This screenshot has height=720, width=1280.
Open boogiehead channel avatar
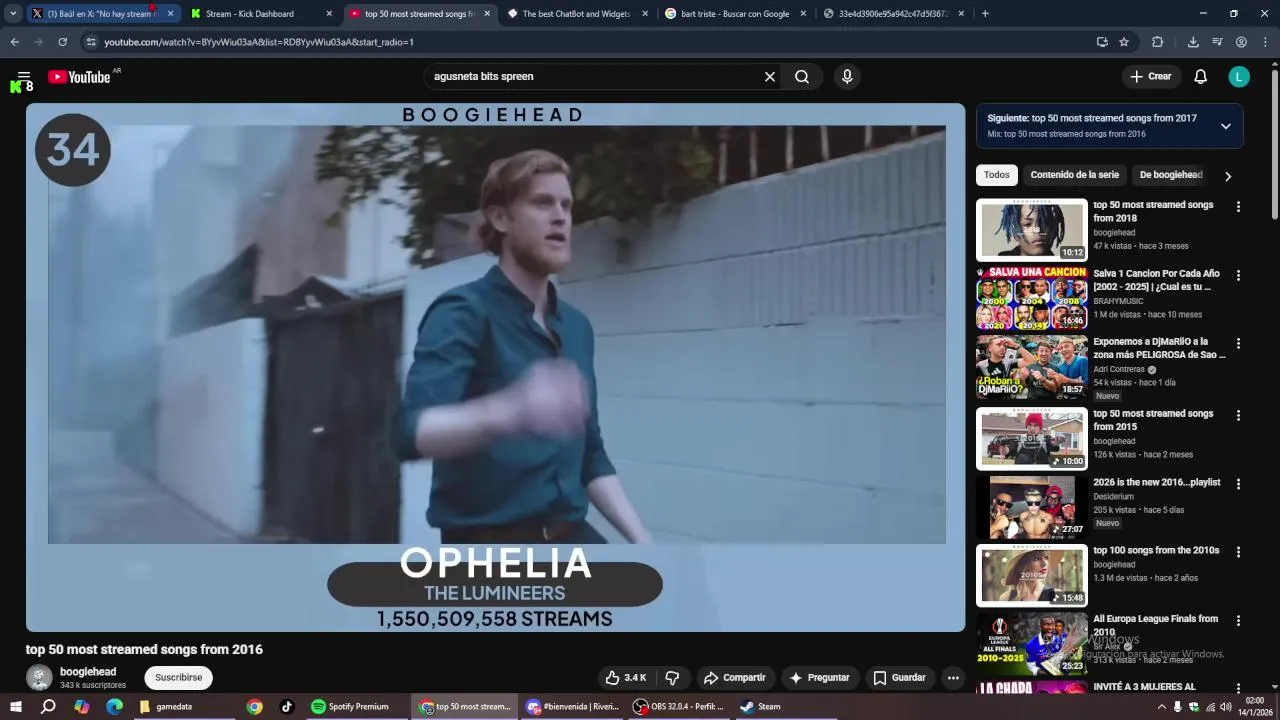[39, 677]
